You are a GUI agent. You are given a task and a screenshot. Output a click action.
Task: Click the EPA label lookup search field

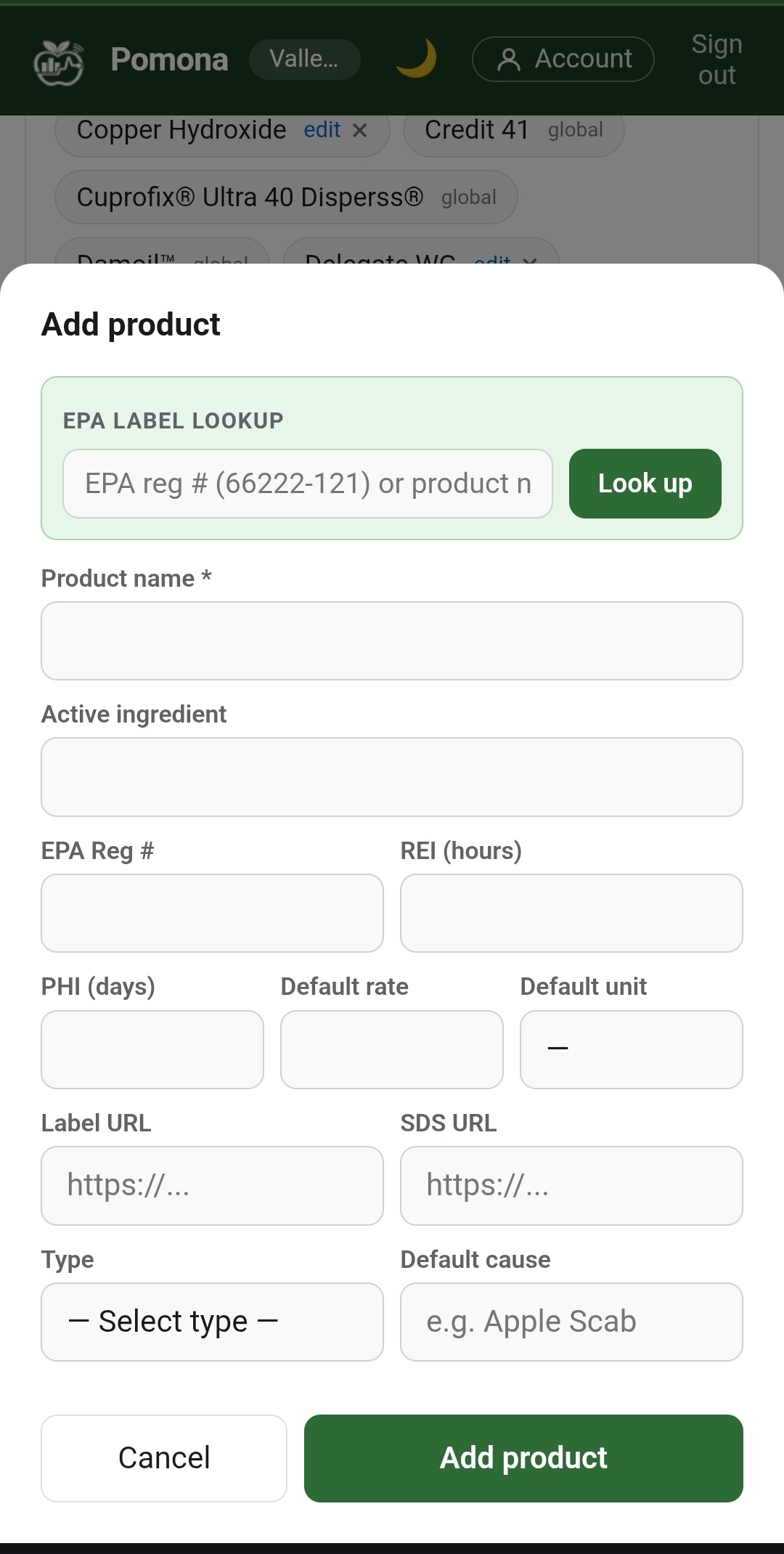coord(308,484)
